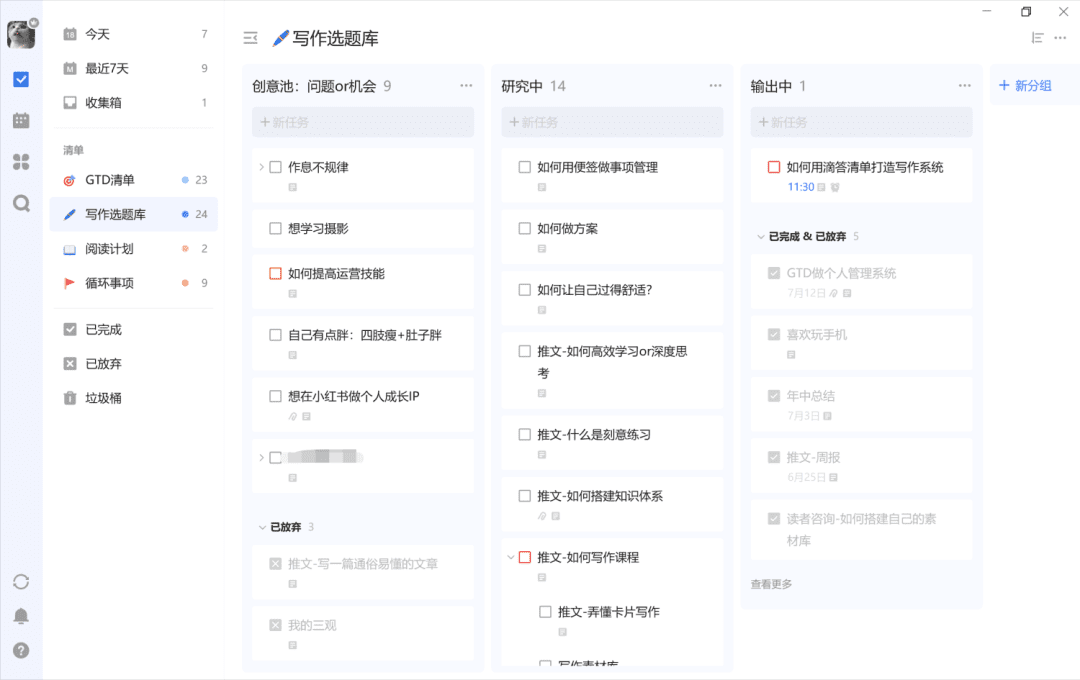Open the calendar view icon
The height and width of the screenshot is (680, 1080).
21,121
